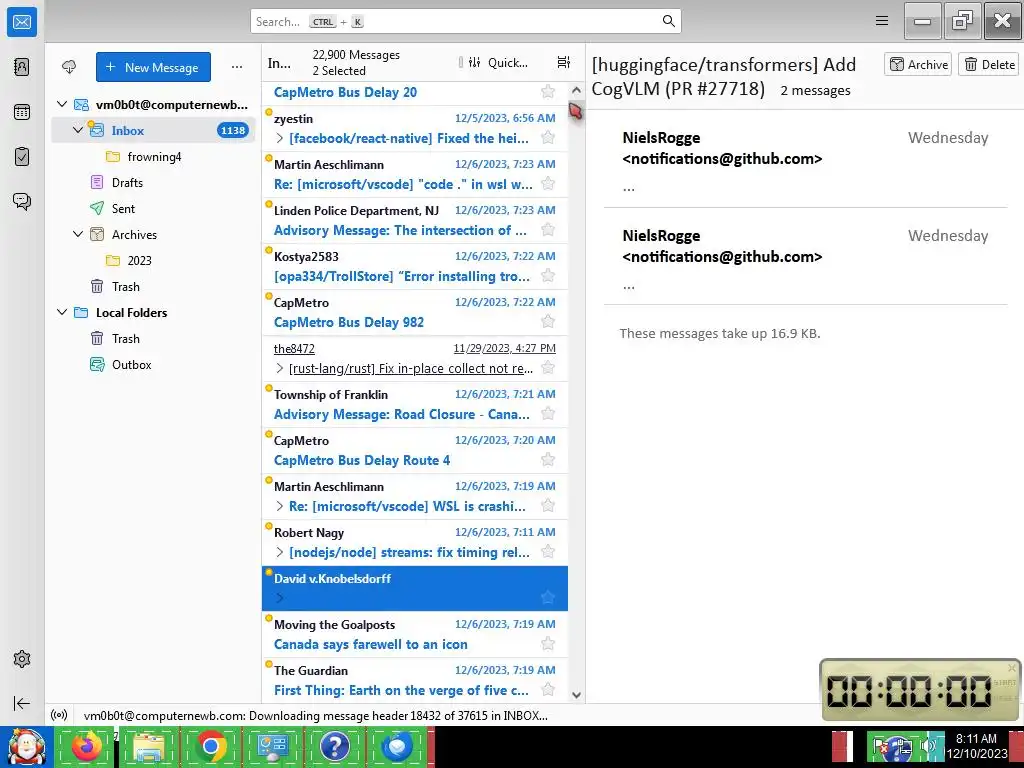1024x768 pixels.
Task: Expand the David v.Knobelsdorff thread
Action: [280, 598]
